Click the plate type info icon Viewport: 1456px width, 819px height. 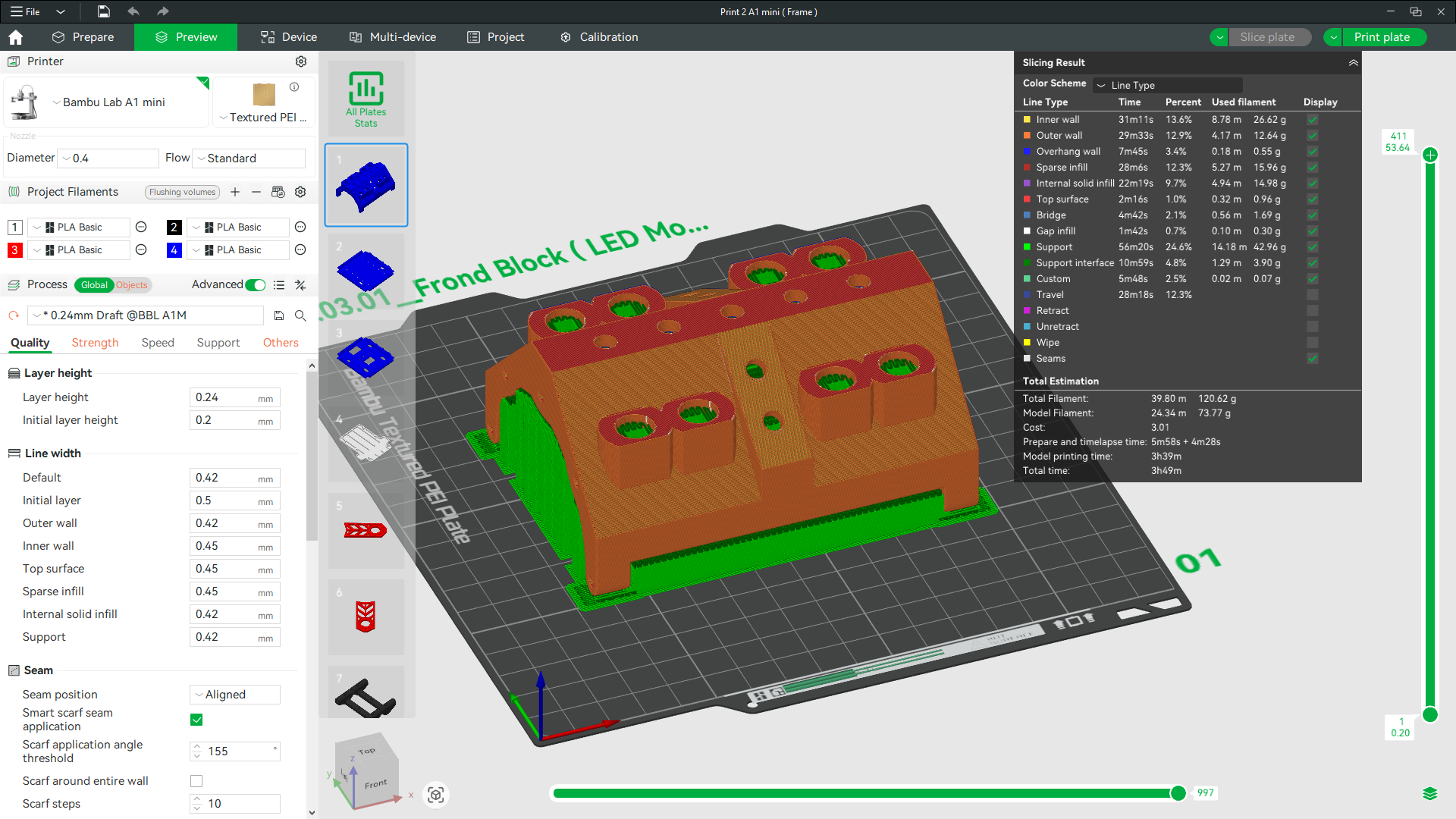tap(294, 86)
